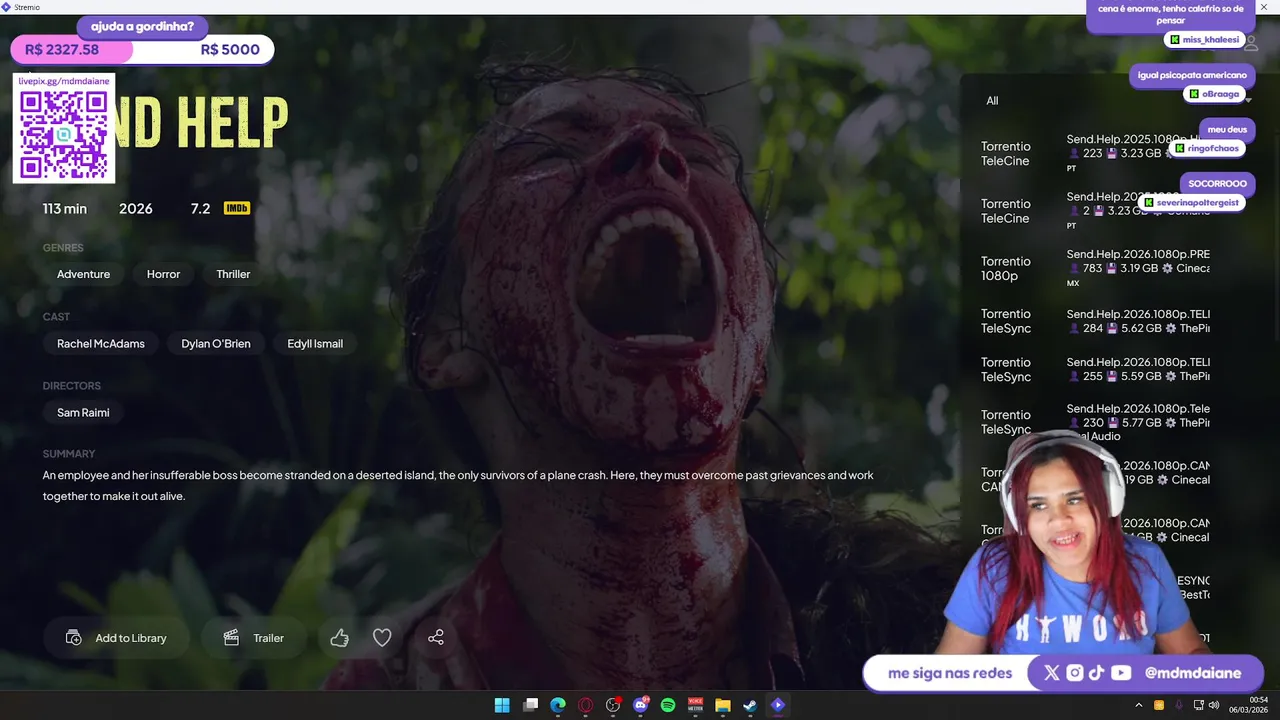The width and height of the screenshot is (1280, 720).
Task: Choose Torrentio TeleSync stream of 5.77 GB
Action: coord(1095,422)
